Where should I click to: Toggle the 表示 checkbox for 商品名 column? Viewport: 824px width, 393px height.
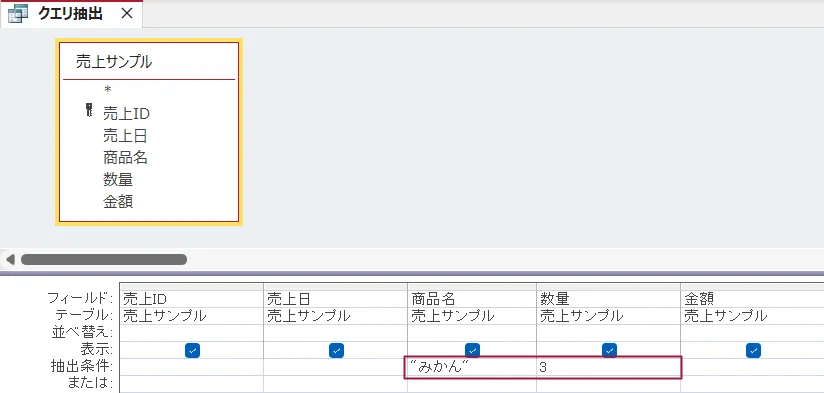[x=472, y=350]
